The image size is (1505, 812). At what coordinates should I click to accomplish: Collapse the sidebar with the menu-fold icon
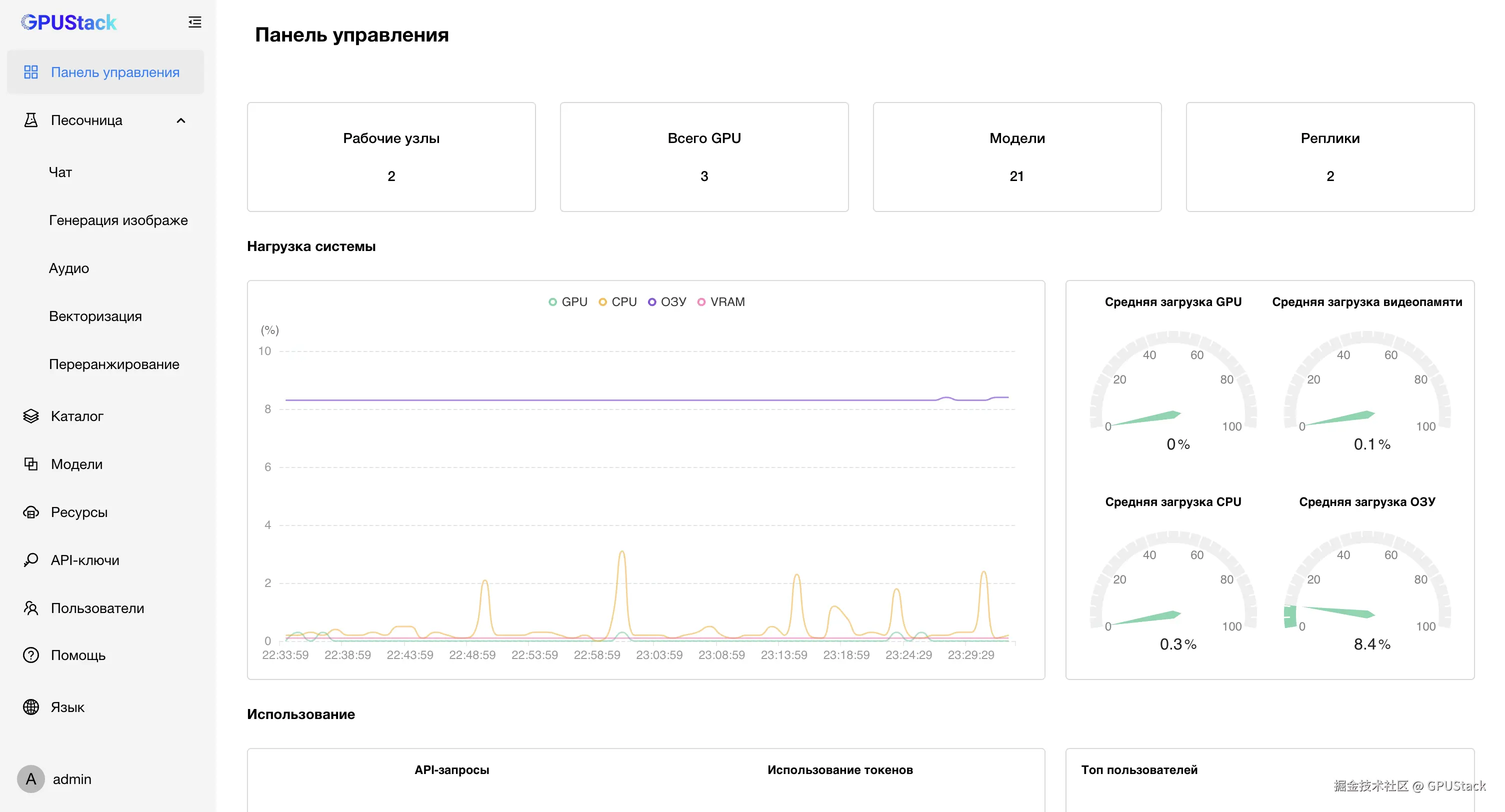click(194, 22)
